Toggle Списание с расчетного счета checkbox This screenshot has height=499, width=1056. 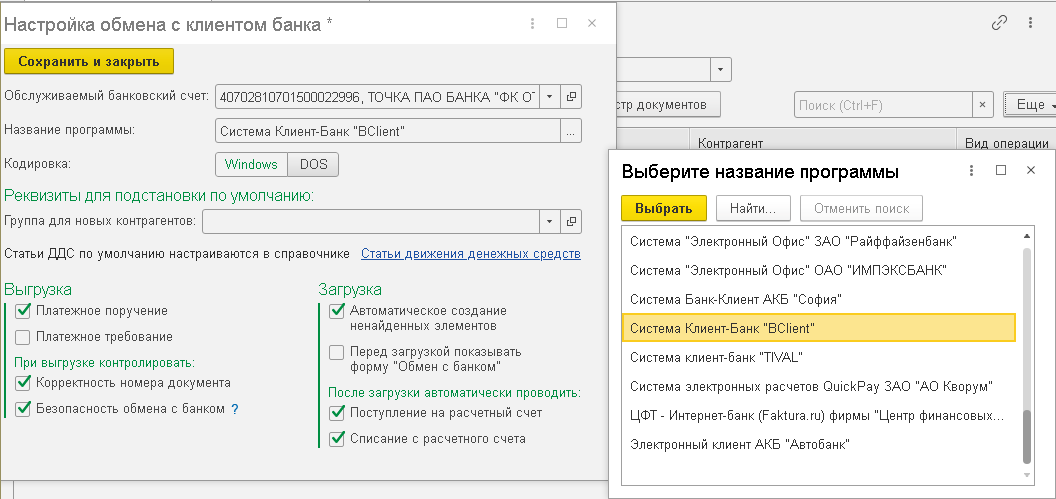point(338,438)
